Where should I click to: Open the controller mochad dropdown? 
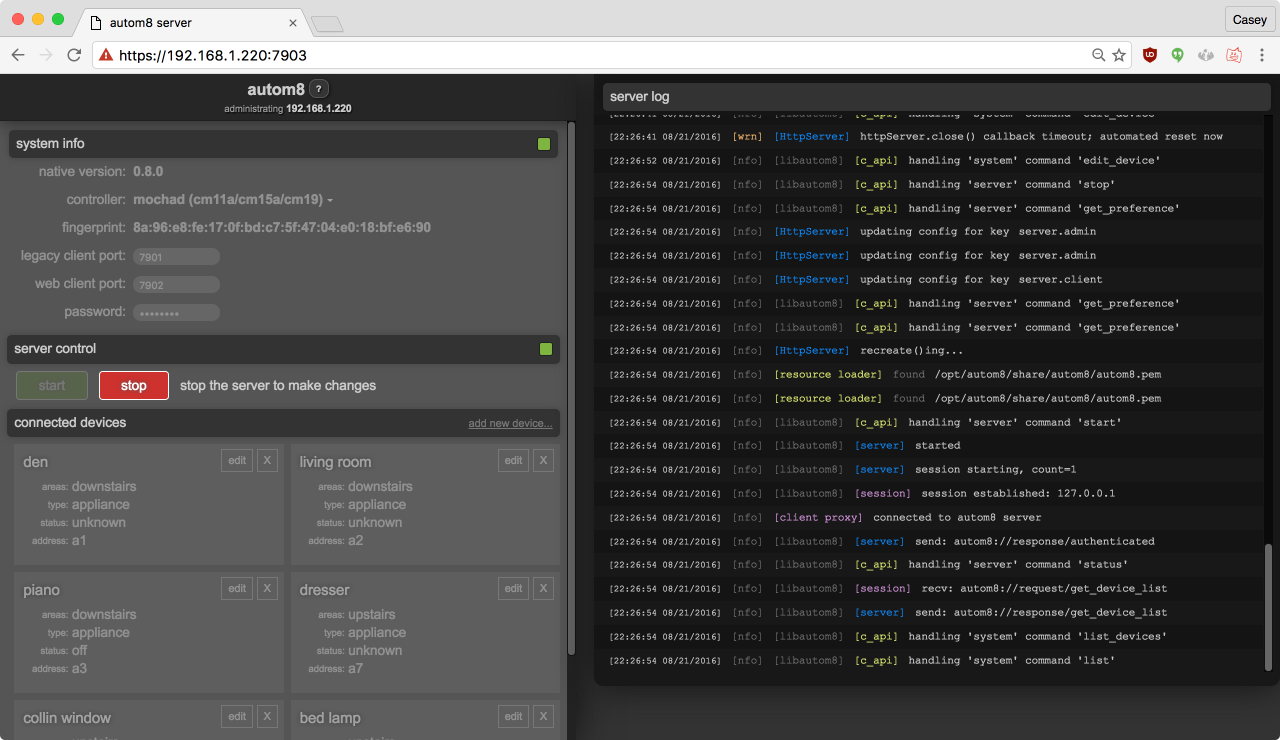pyautogui.click(x=233, y=200)
